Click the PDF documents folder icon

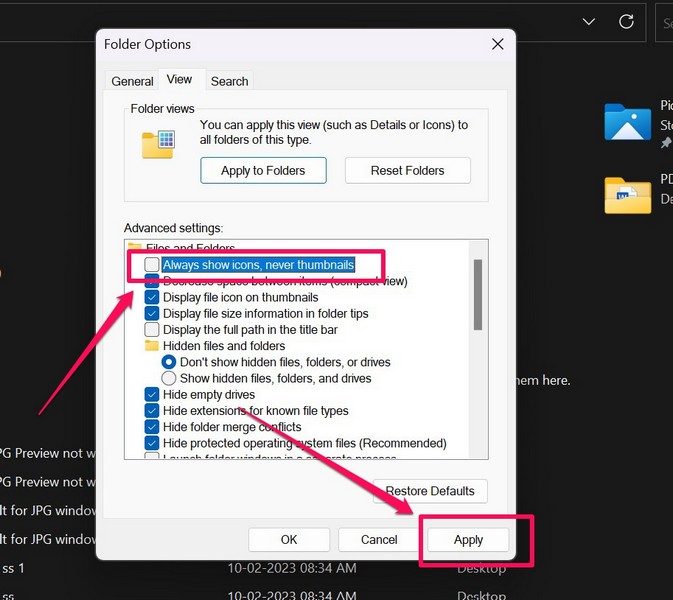(627, 194)
